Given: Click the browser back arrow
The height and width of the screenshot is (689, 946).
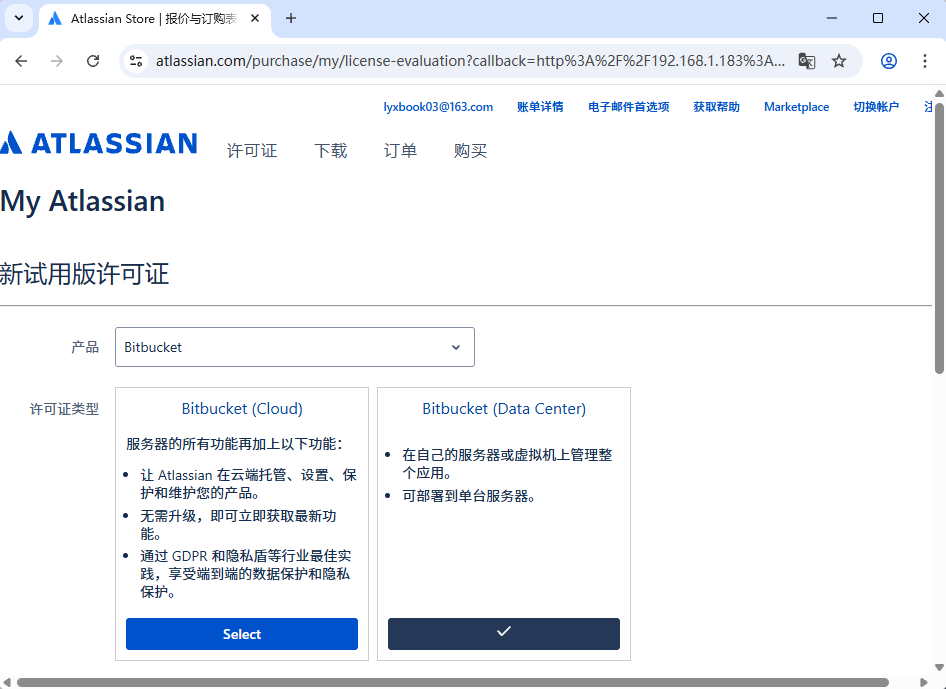Looking at the screenshot, I should pos(21,61).
